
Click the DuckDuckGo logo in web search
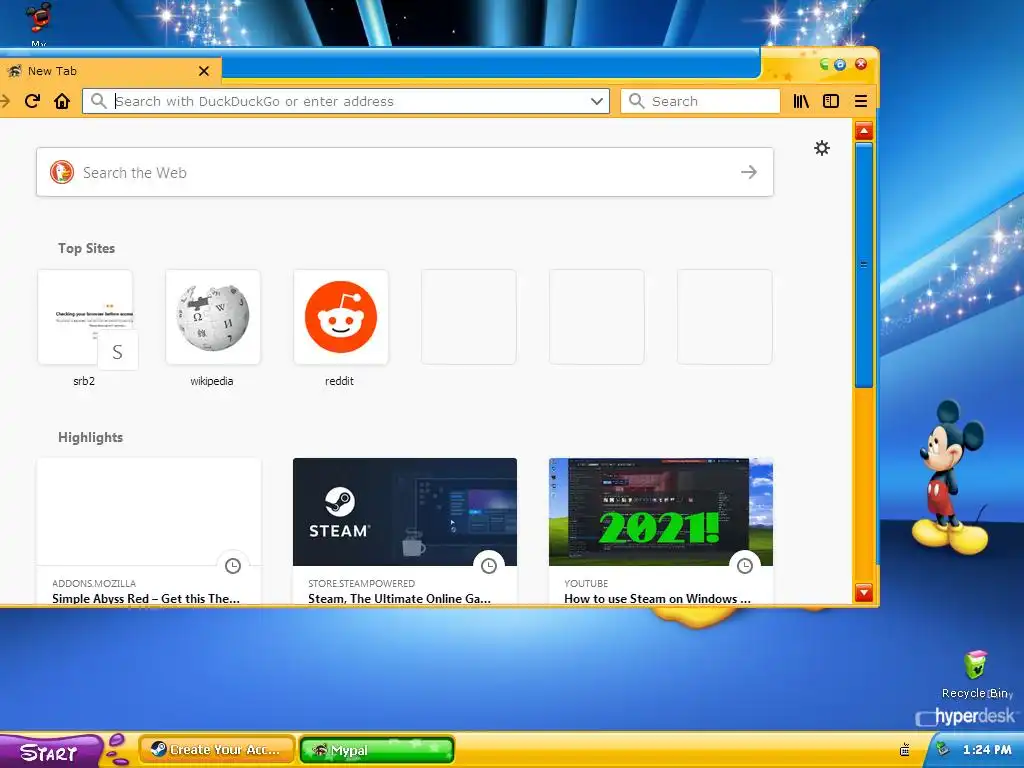[x=62, y=172]
